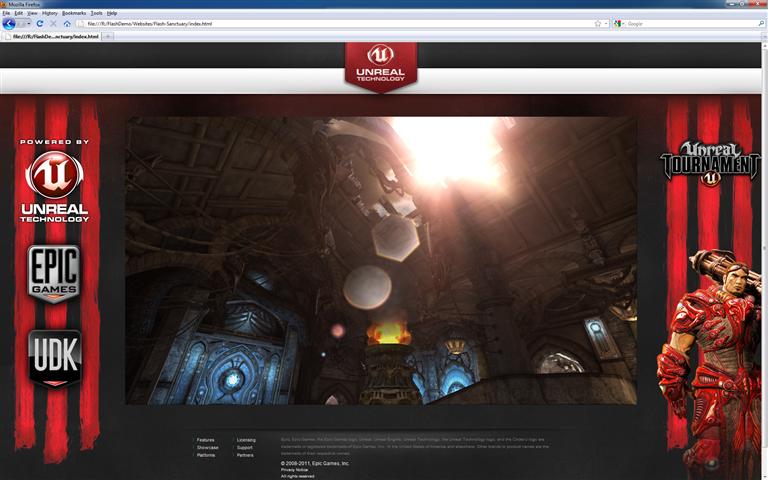The image size is (768, 480).
Task: Click the browser Back button
Action: coord(9,23)
